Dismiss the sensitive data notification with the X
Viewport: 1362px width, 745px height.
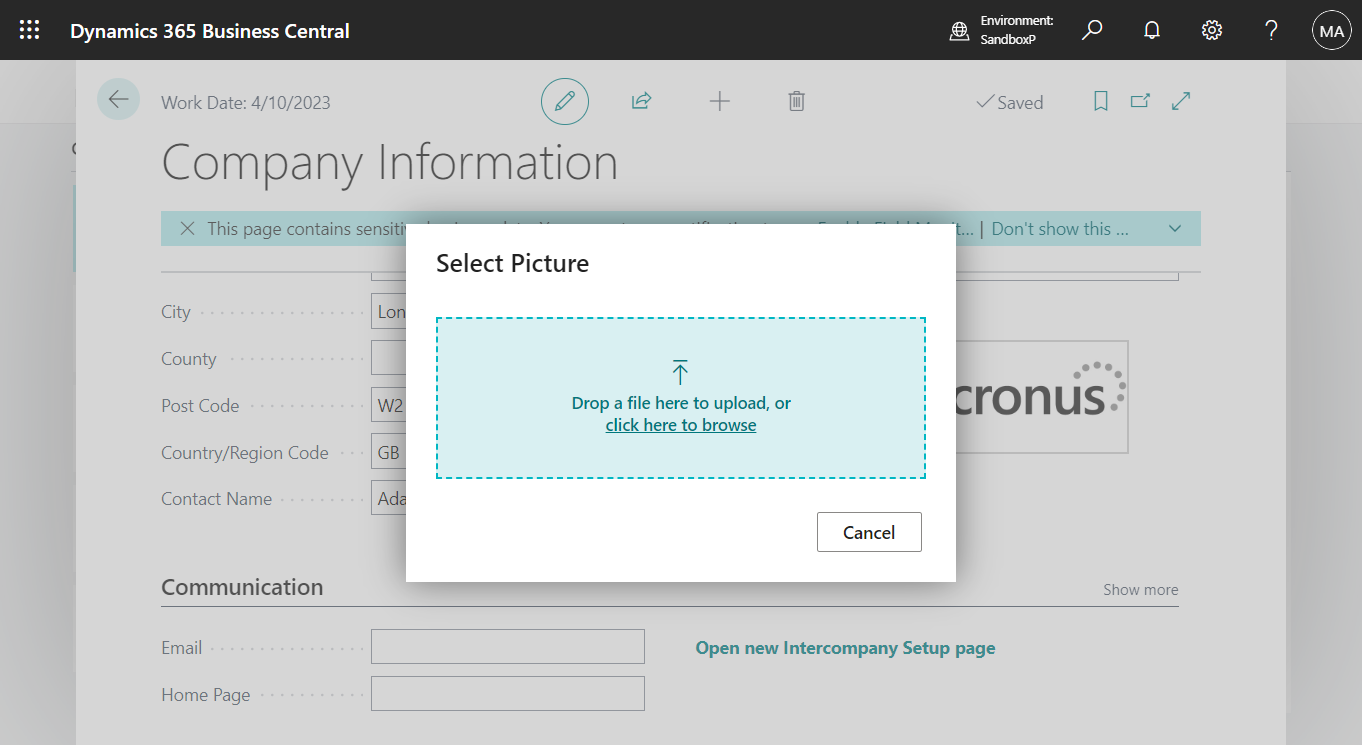pos(188,228)
